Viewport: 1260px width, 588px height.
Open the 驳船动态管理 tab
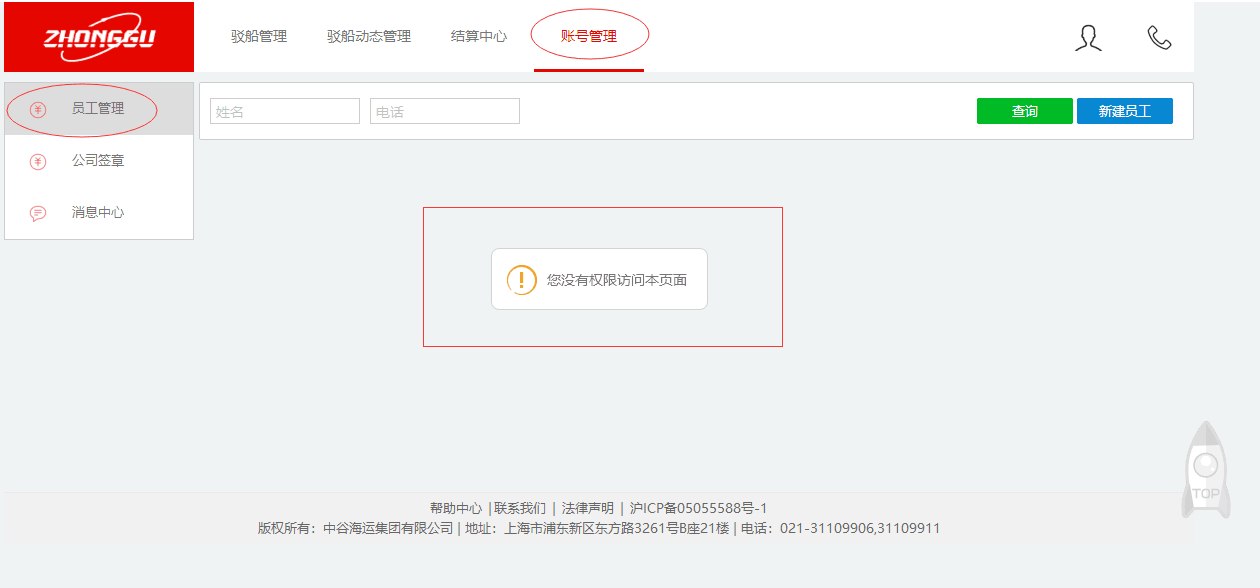coord(369,37)
